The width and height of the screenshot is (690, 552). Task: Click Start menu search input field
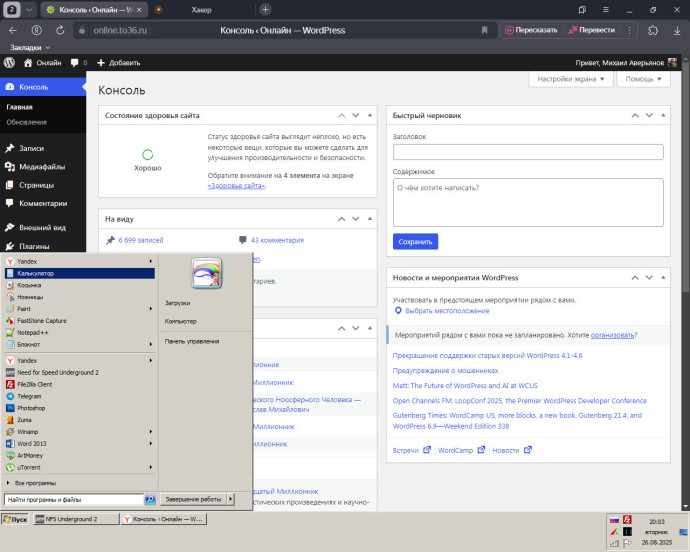tap(74, 500)
